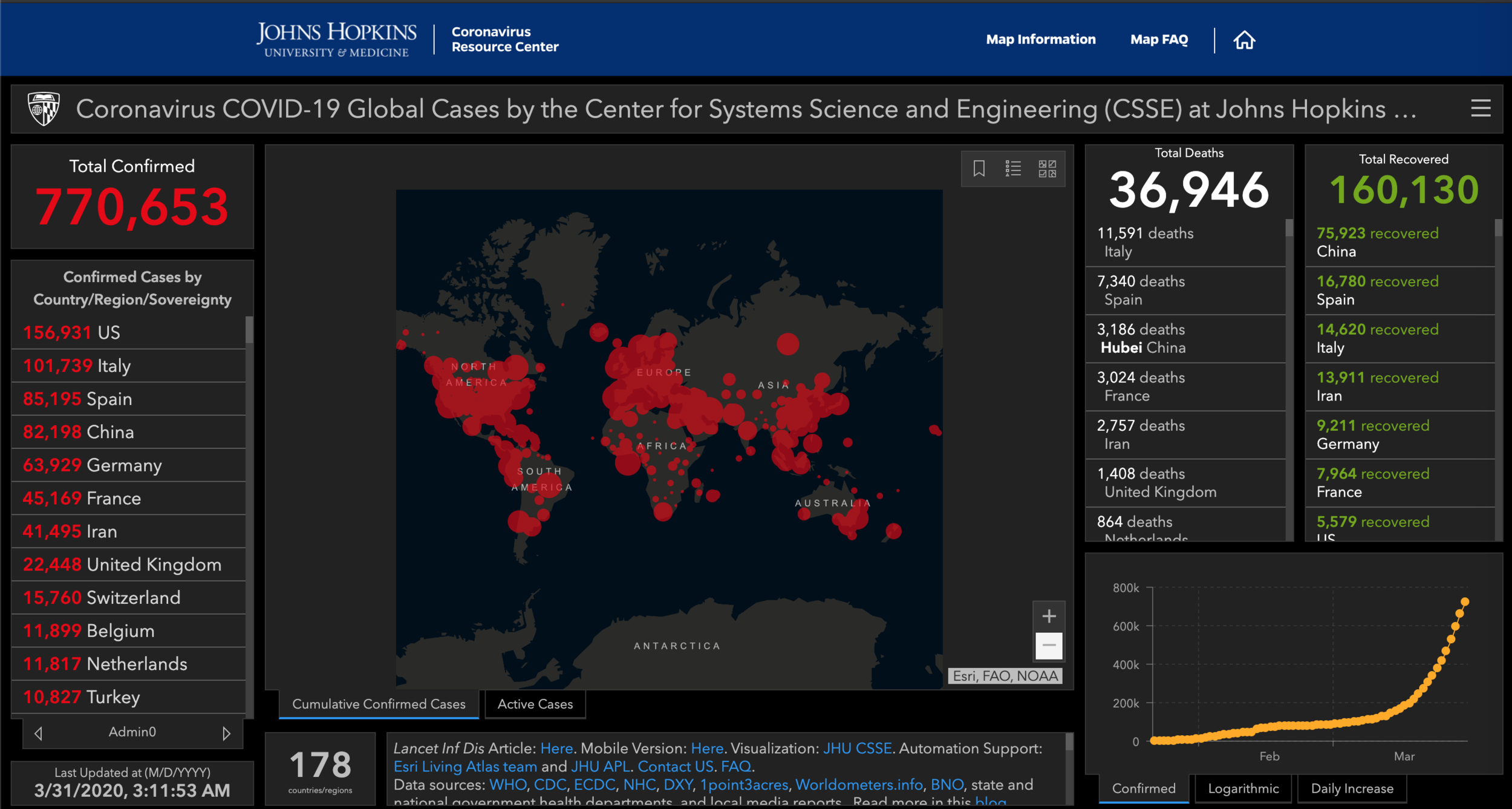Viewport: 1512px width, 809px height.
Task: Switch to Cumulative Confirmed Cases tab
Action: [x=379, y=704]
